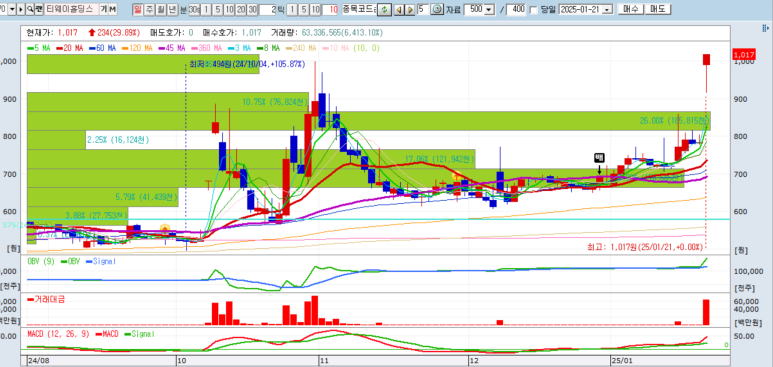Click the small panel icon at top-right edge
The image size is (773, 367).
click(x=766, y=29)
